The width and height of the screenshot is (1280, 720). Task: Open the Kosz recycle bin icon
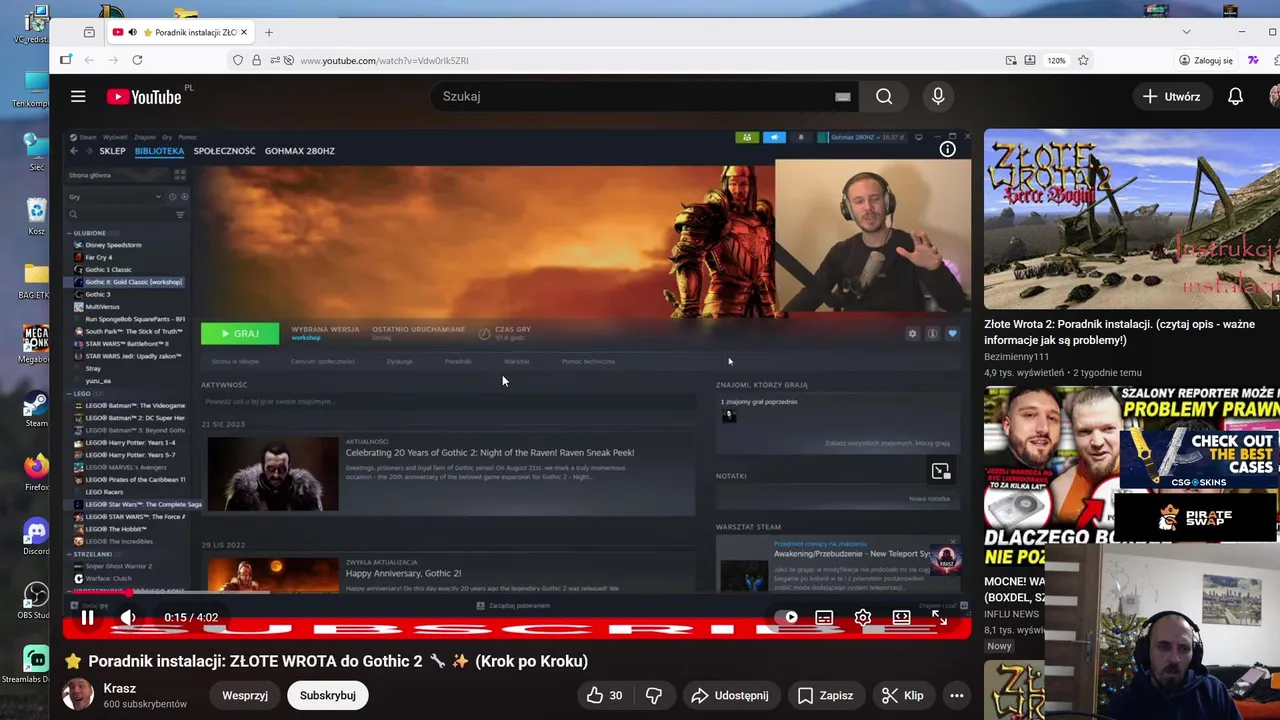click(x=36, y=217)
